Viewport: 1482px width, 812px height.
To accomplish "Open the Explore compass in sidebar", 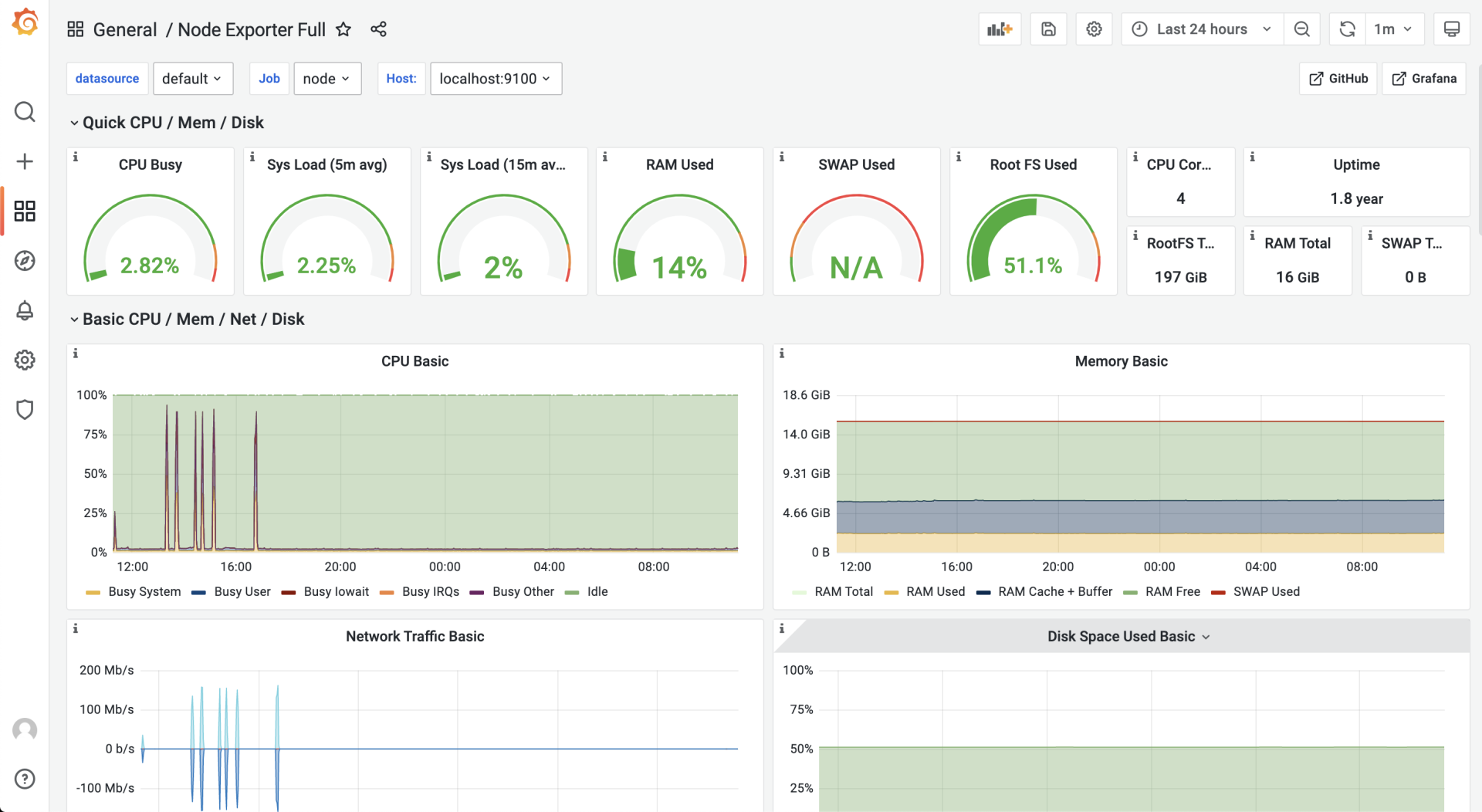I will tap(25, 261).
